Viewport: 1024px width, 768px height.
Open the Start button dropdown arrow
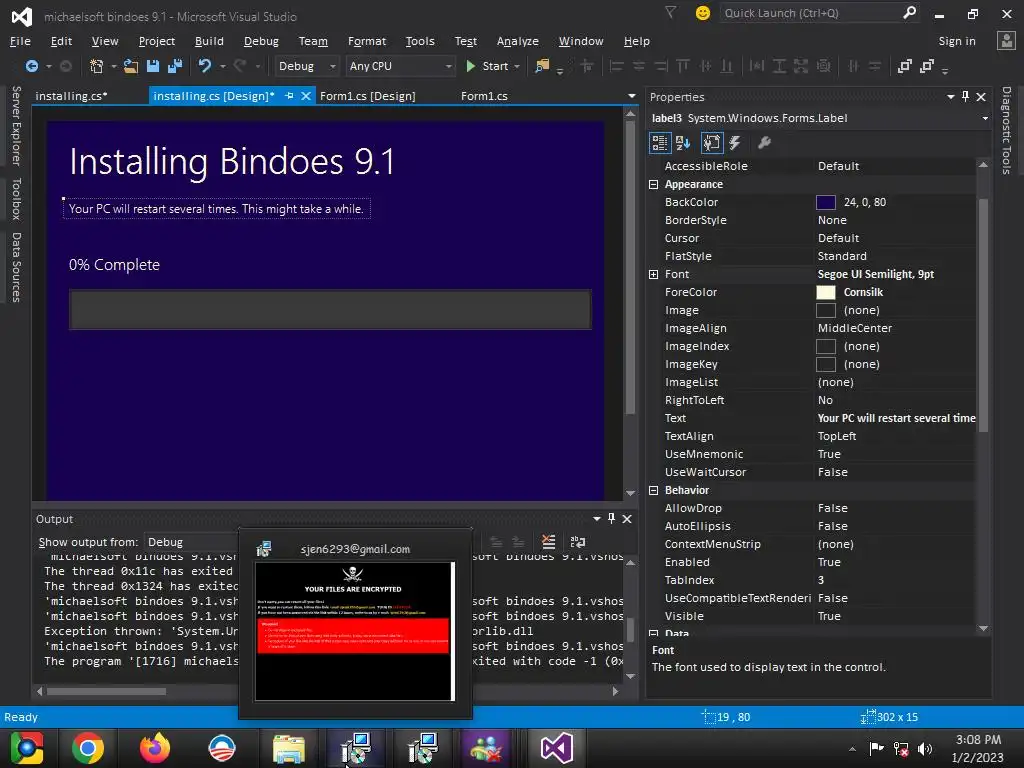517,66
